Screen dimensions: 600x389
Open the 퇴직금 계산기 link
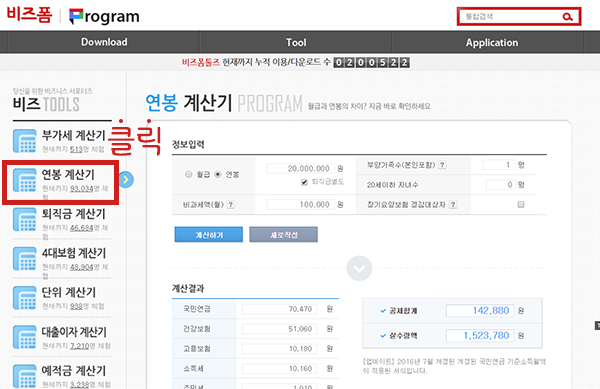click(x=73, y=214)
